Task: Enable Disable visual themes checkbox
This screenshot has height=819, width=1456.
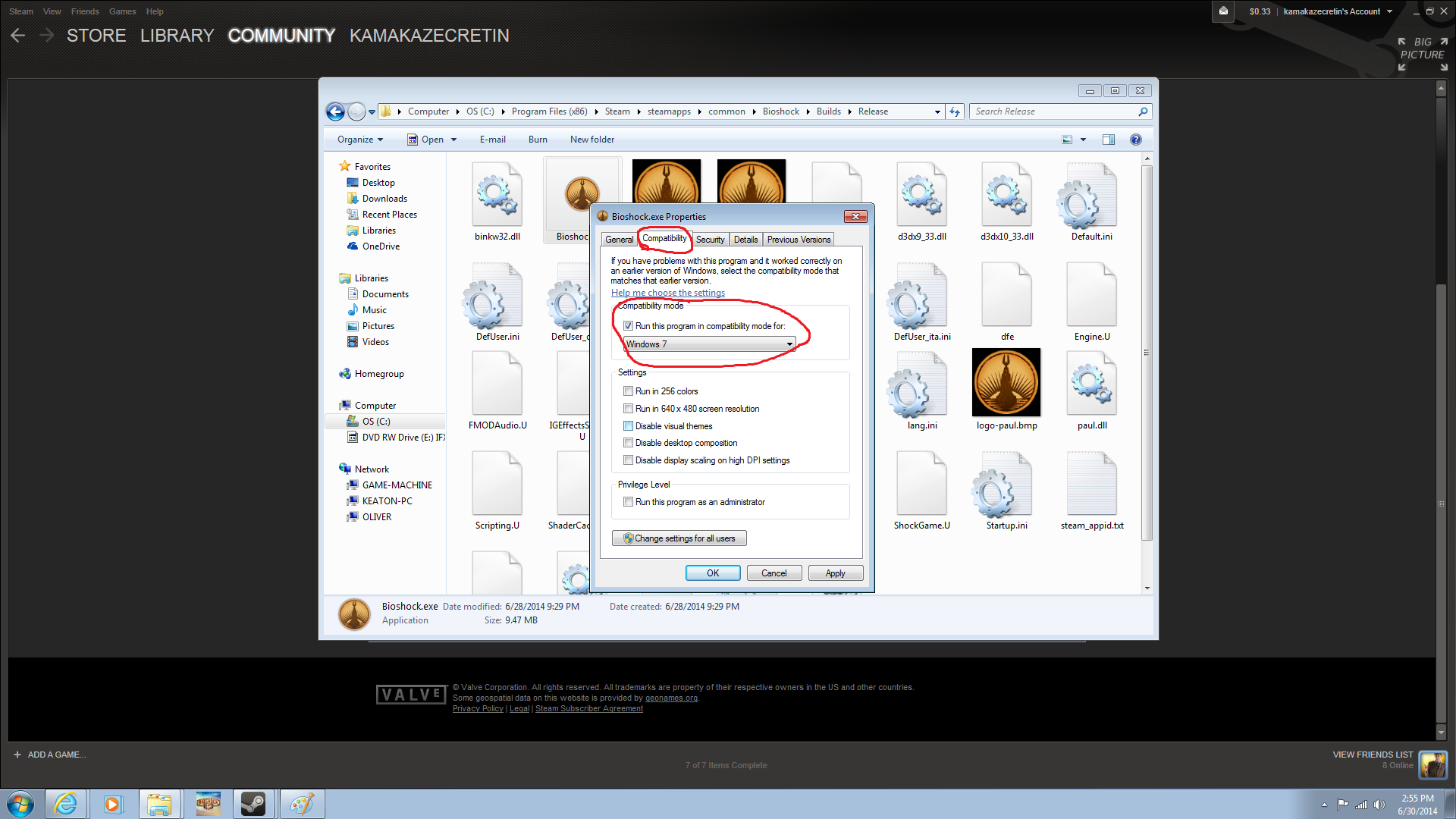Action: [x=628, y=426]
